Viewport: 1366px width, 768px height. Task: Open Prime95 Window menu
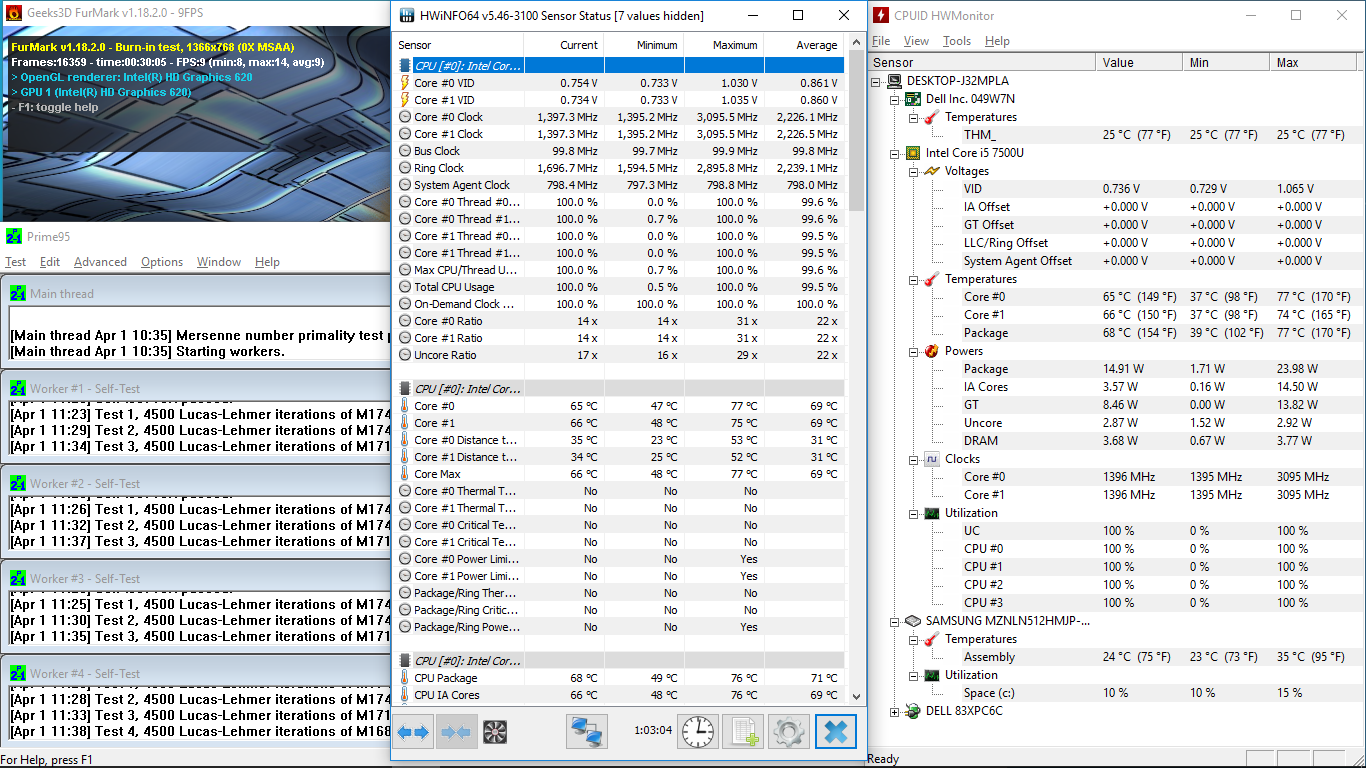point(219,262)
